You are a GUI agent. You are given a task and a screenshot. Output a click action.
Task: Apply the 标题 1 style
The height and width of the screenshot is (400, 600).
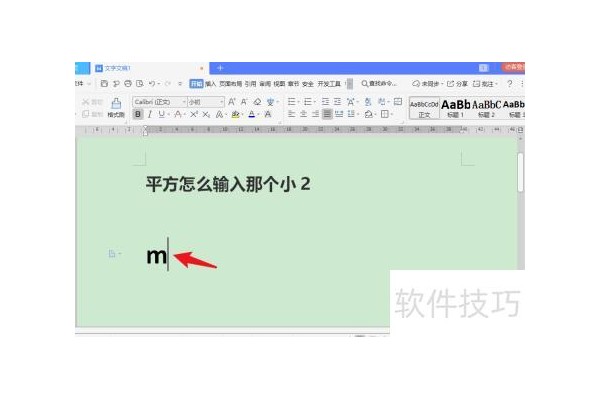pyautogui.click(x=455, y=108)
